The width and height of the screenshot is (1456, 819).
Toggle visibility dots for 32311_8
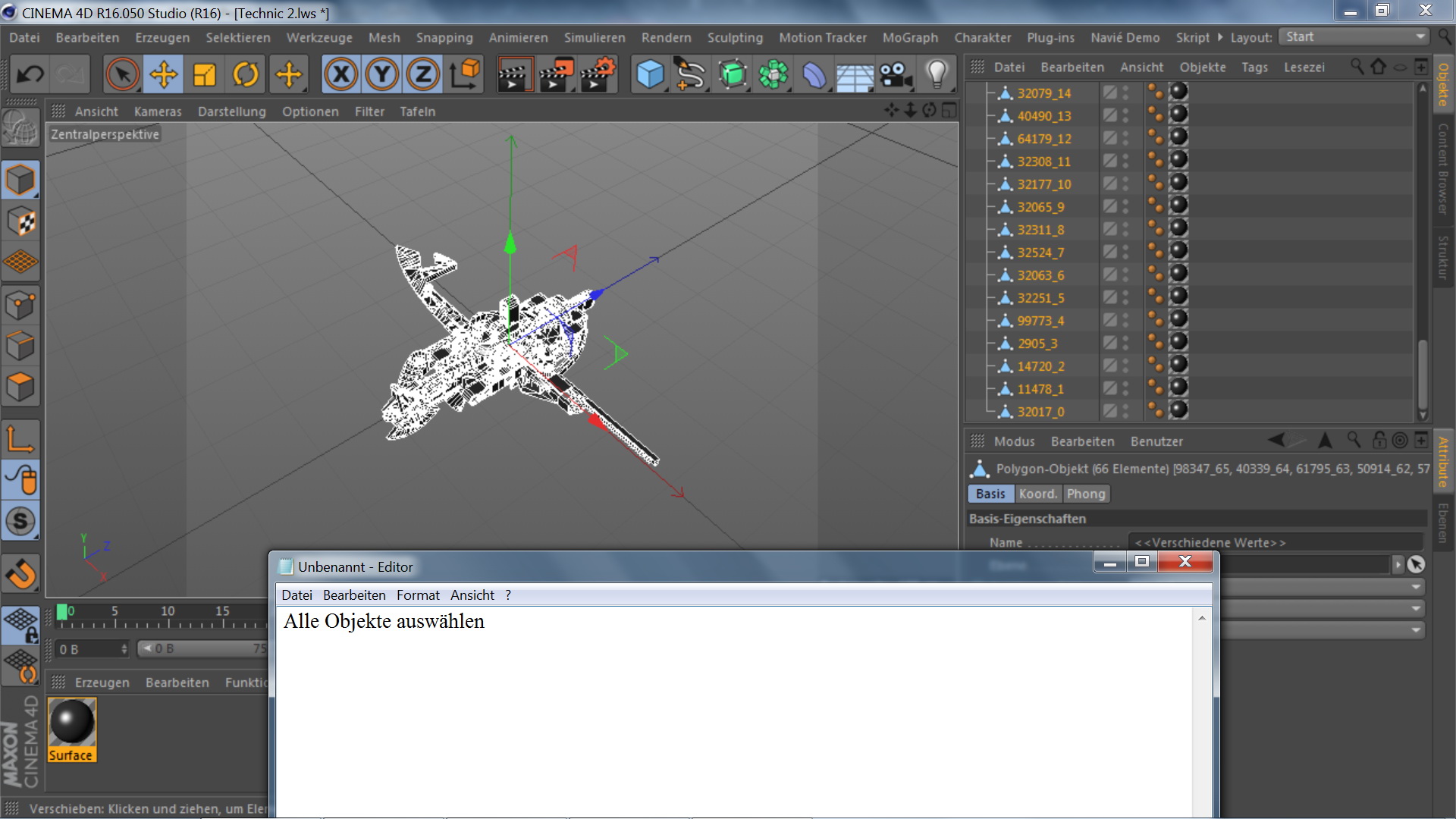(x=1125, y=229)
